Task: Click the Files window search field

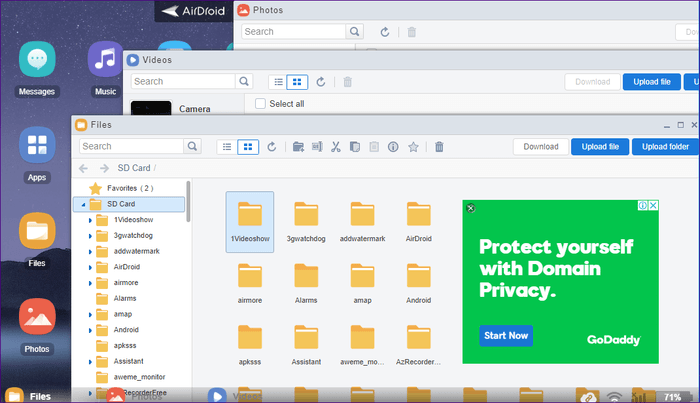Action: [132, 146]
